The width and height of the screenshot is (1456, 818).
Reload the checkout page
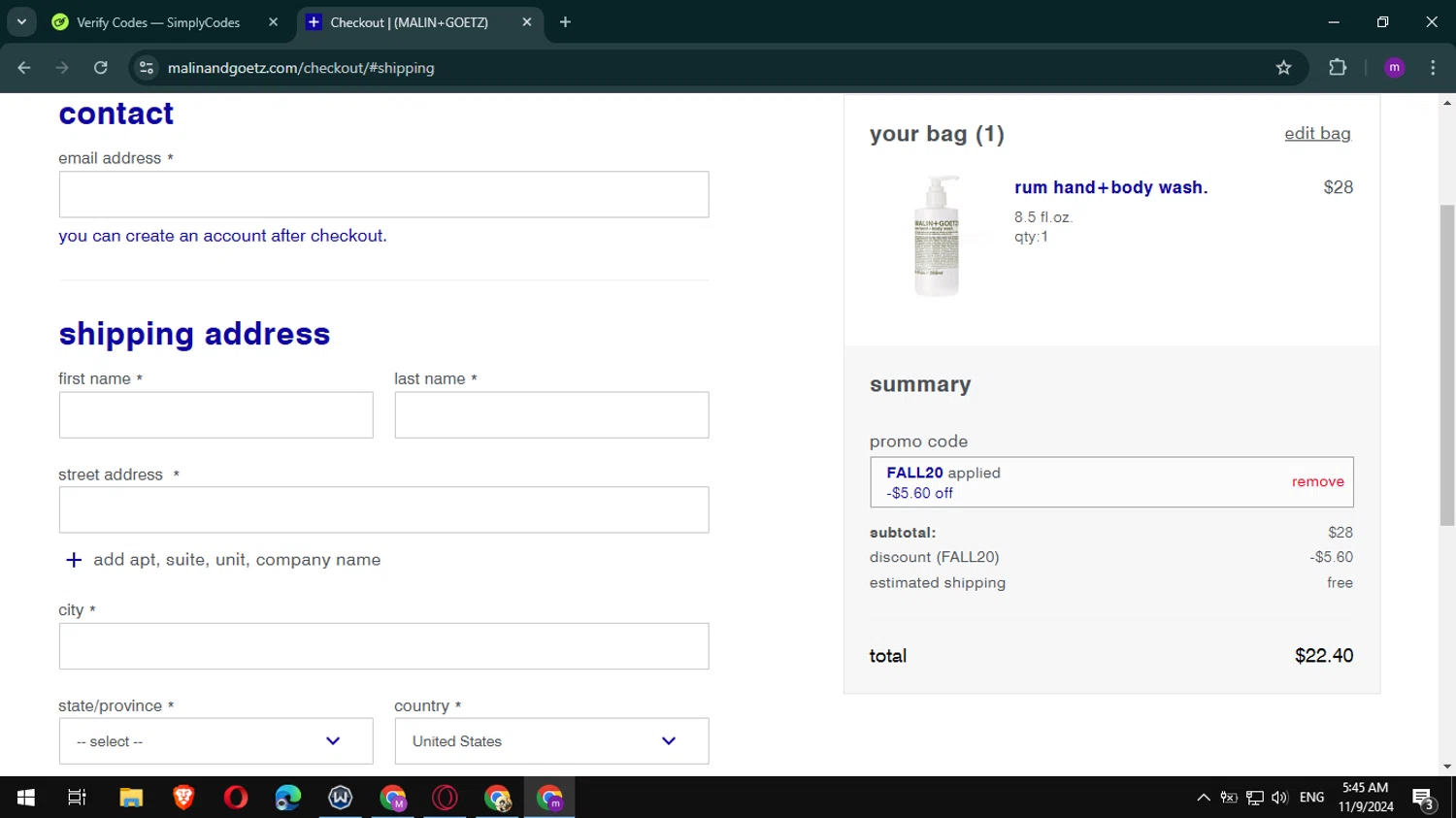click(x=101, y=68)
